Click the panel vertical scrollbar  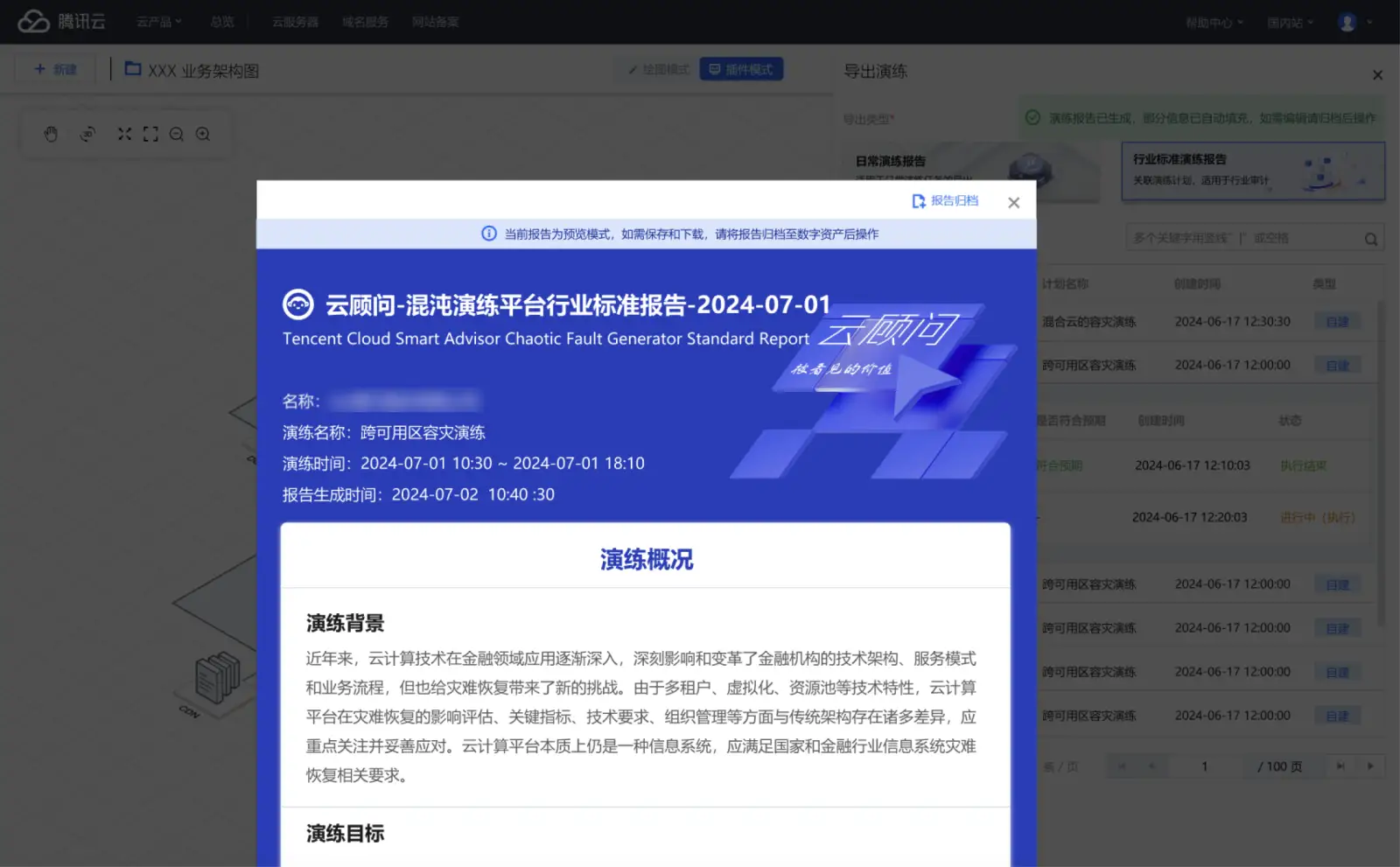point(1382,464)
